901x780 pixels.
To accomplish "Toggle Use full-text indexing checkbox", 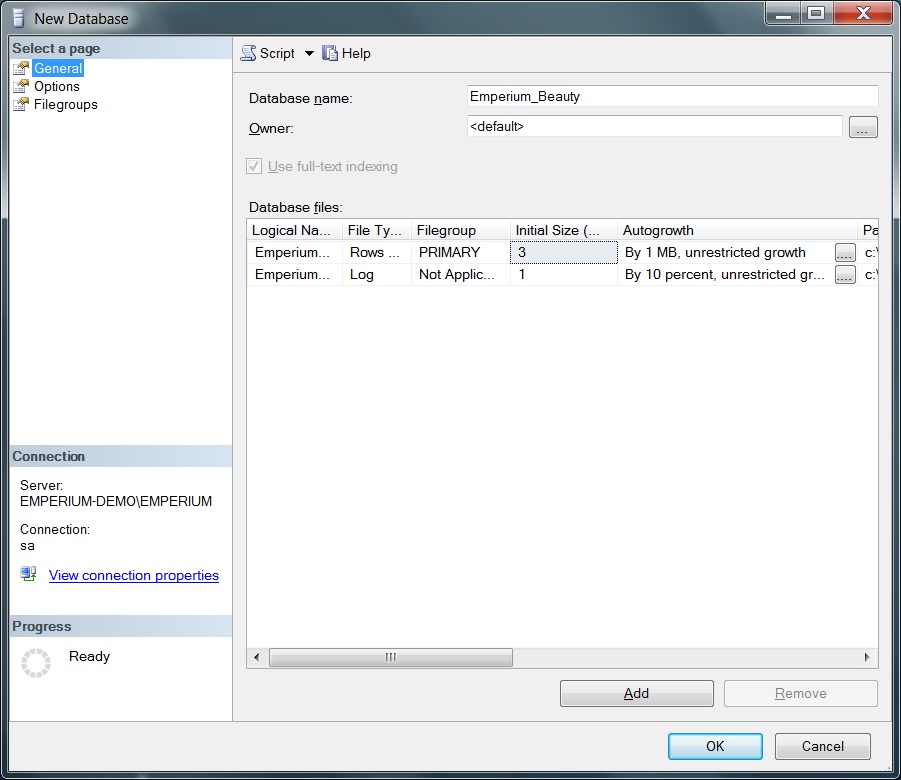I will [254, 167].
